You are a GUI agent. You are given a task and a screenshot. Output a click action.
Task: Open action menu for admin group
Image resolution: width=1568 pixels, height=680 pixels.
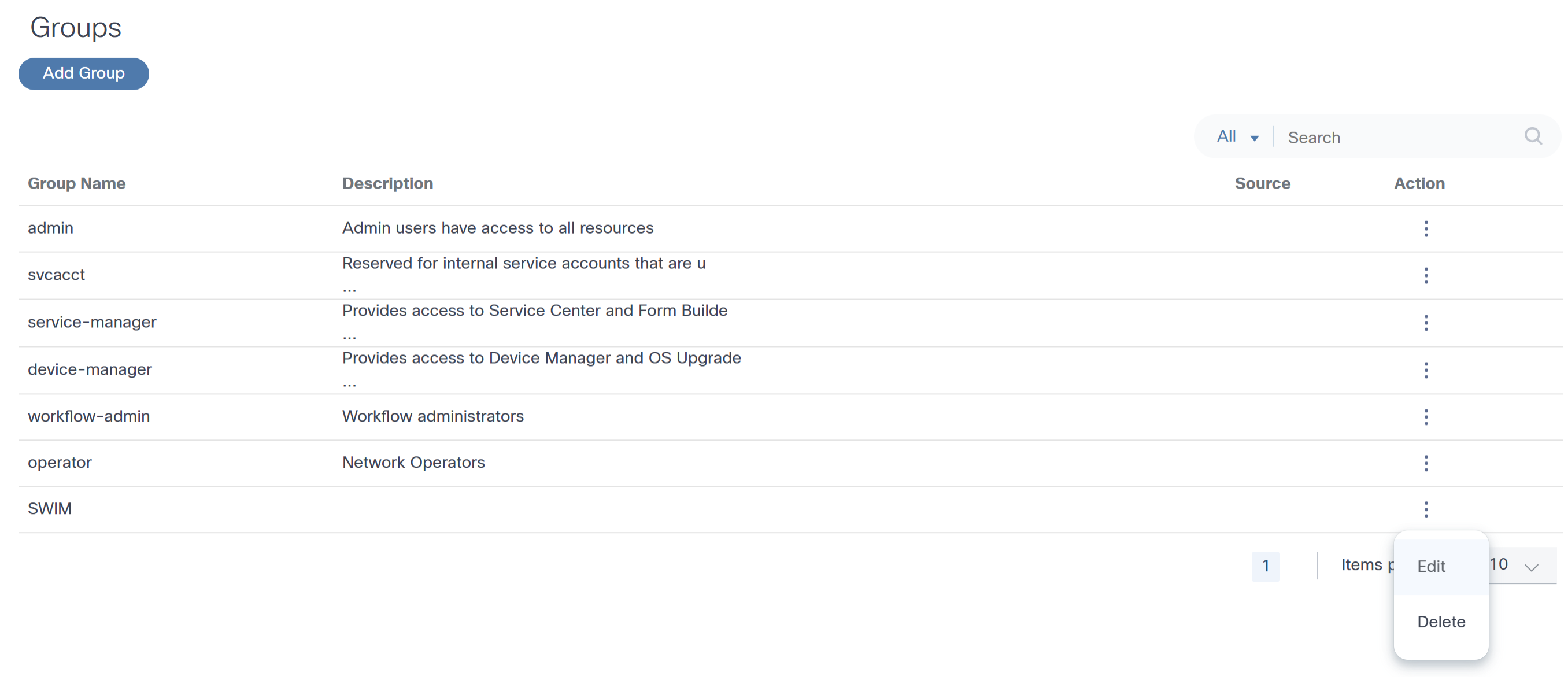pyautogui.click(x=1426, y=228)
